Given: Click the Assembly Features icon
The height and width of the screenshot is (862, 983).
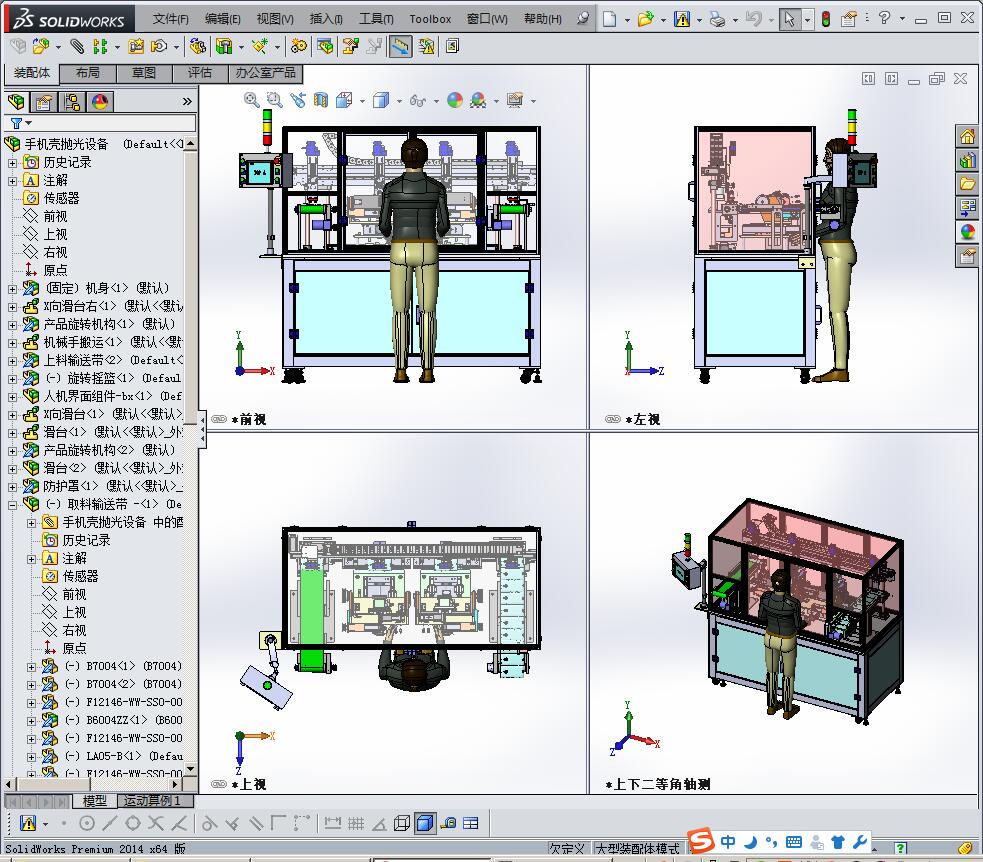Looking at the screenshot, I should click(224, 46).
